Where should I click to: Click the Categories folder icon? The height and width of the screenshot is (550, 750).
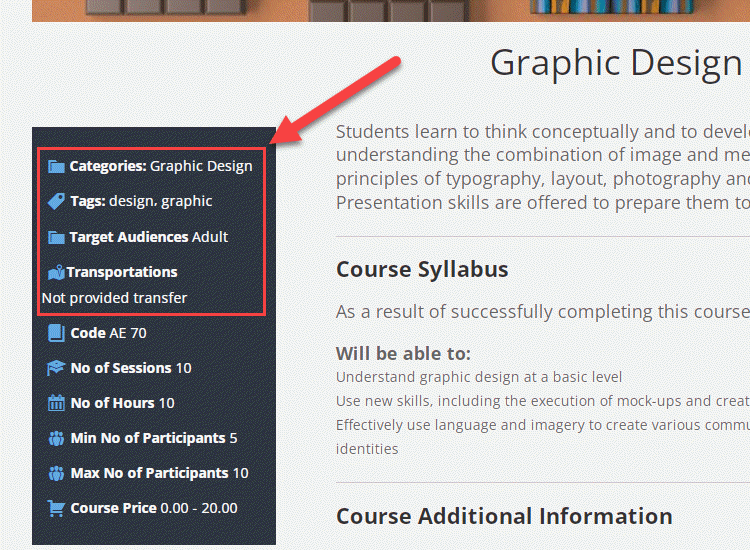56,166
